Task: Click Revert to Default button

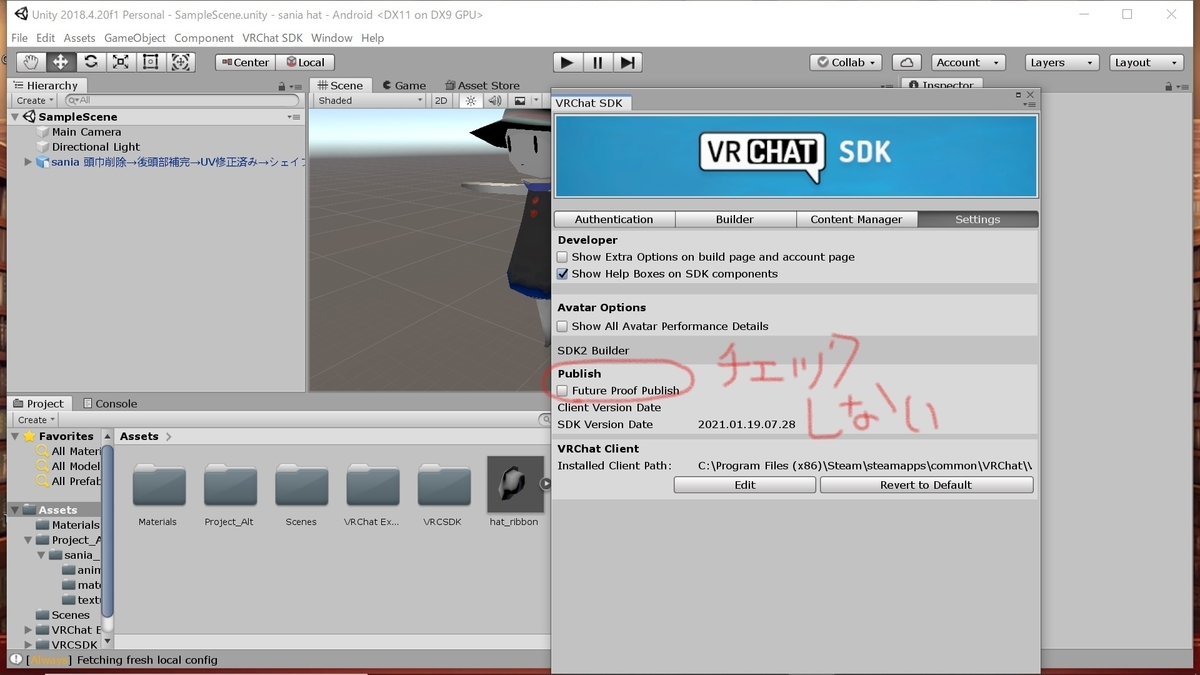Action: click(x=926, y=485)
